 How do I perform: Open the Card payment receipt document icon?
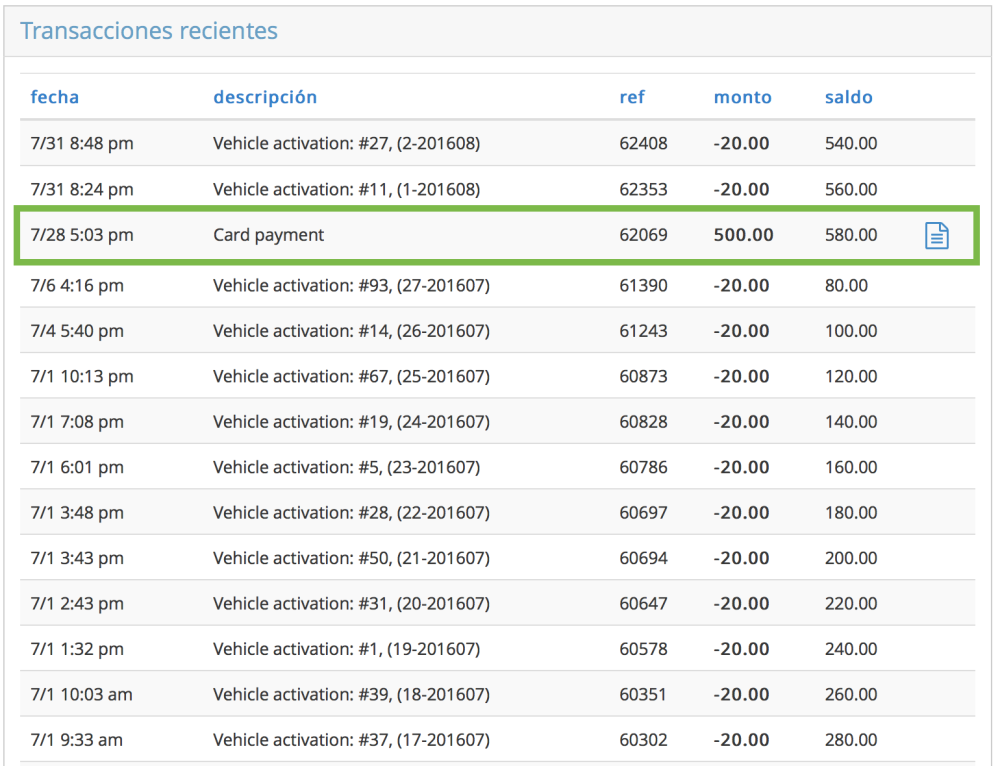coord(936,236)
